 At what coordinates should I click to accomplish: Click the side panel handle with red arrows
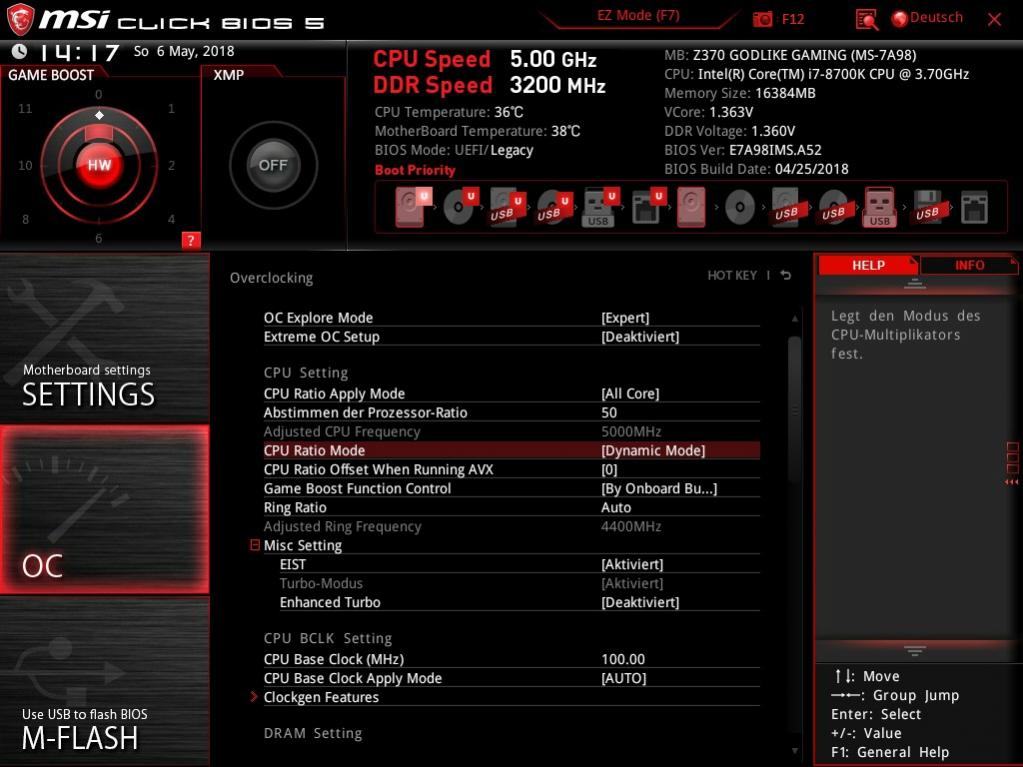pyautogui.click(x=1013, y=463)
